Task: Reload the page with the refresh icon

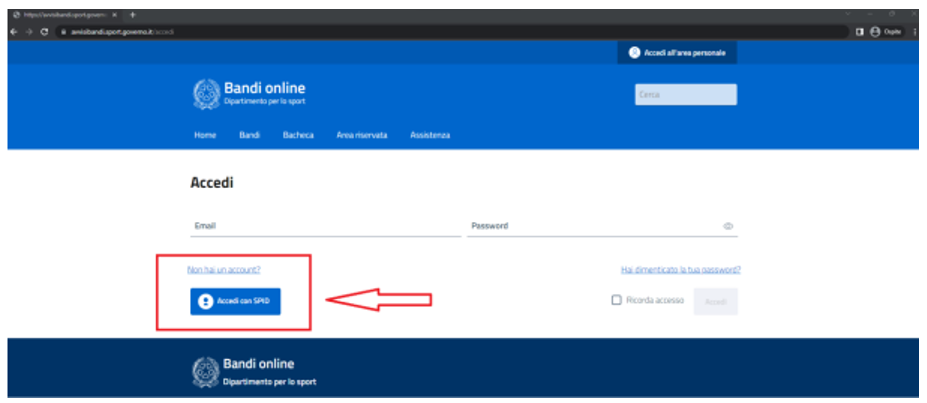Action: (44, 32)
